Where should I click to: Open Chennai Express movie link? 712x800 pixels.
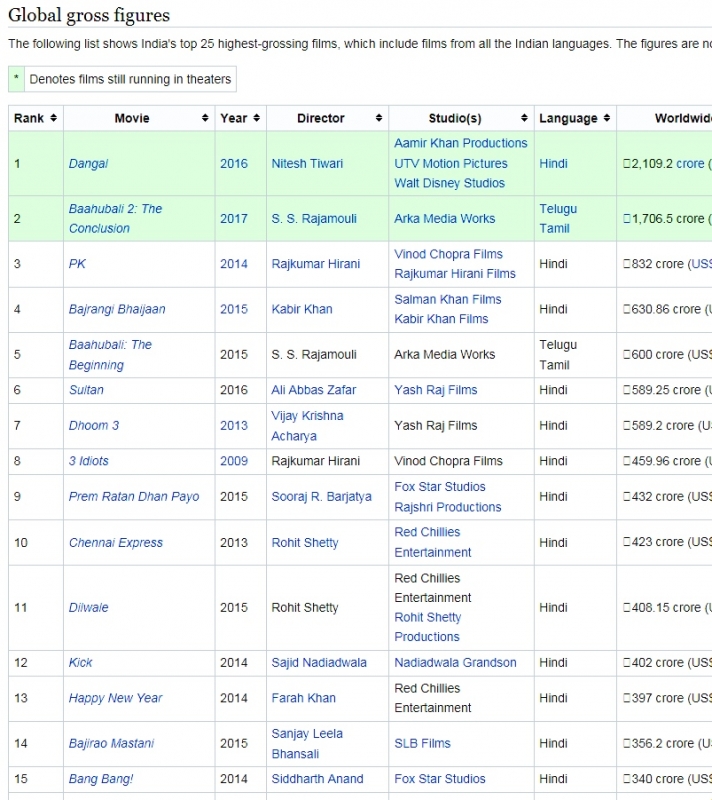[116, 542]
